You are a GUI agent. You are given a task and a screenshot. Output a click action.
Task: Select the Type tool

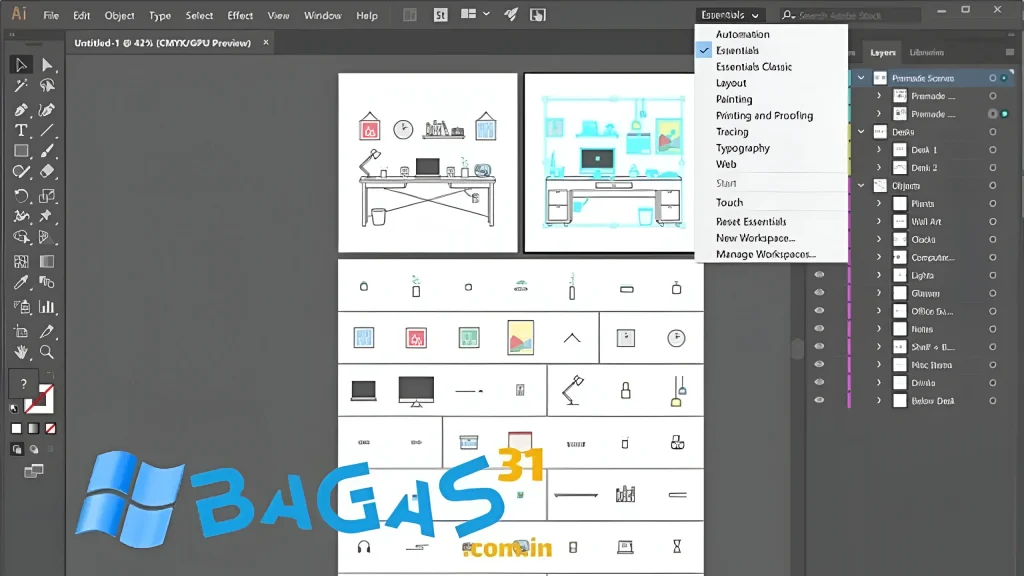coord(21,131)
